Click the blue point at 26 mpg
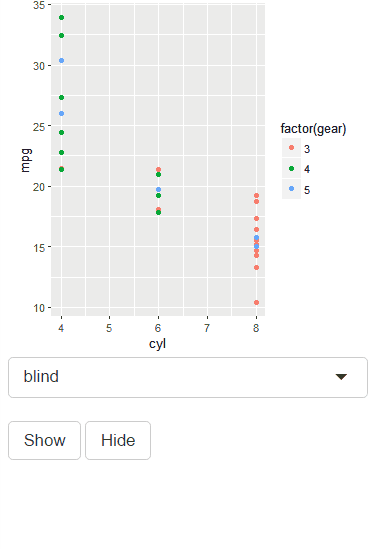 (x=62, y=113)
